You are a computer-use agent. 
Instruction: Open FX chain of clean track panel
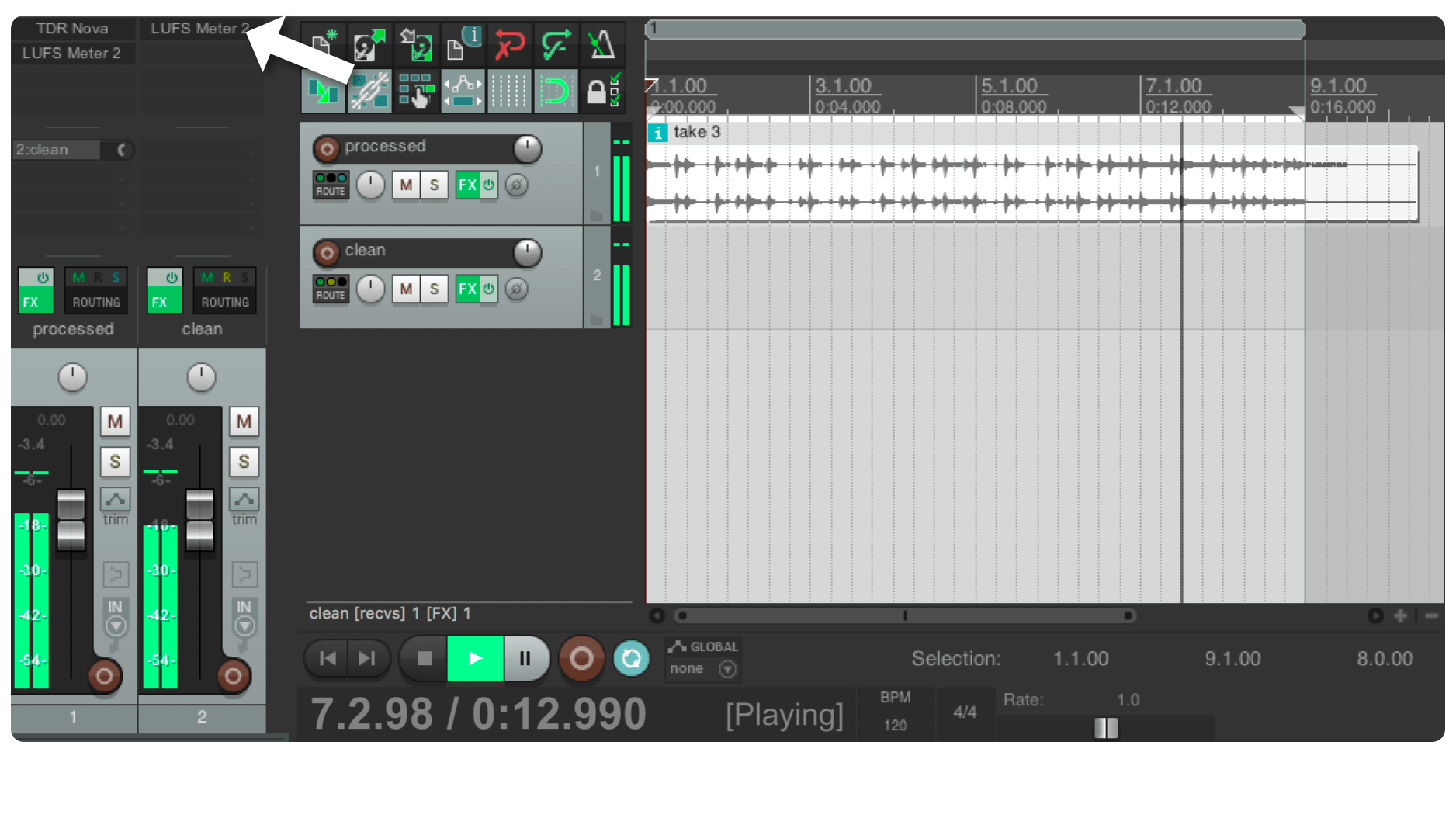[x=467, y=289]
